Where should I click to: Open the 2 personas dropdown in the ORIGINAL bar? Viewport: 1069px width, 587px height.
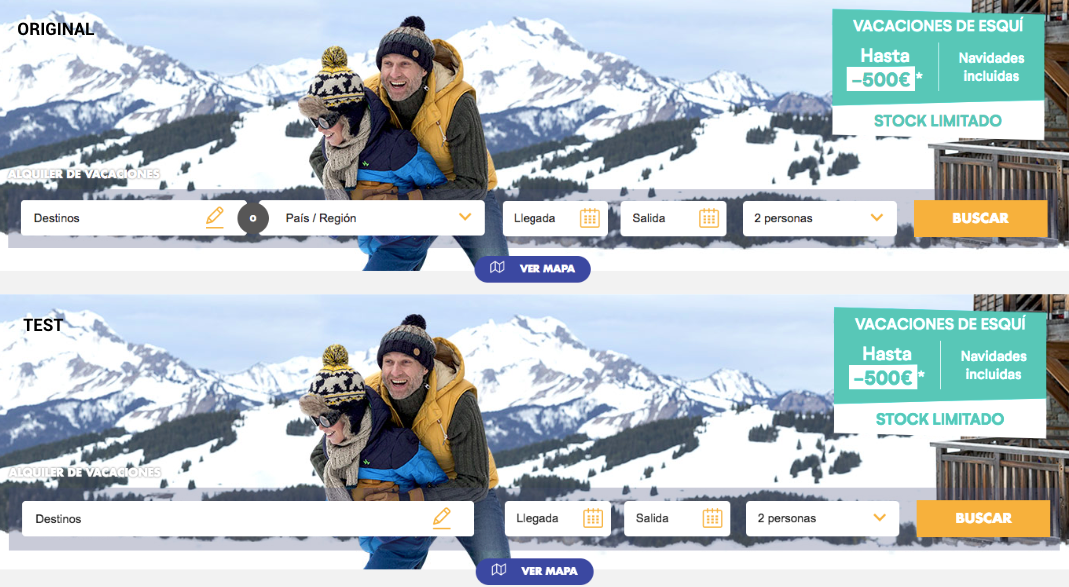click(819, 218)
